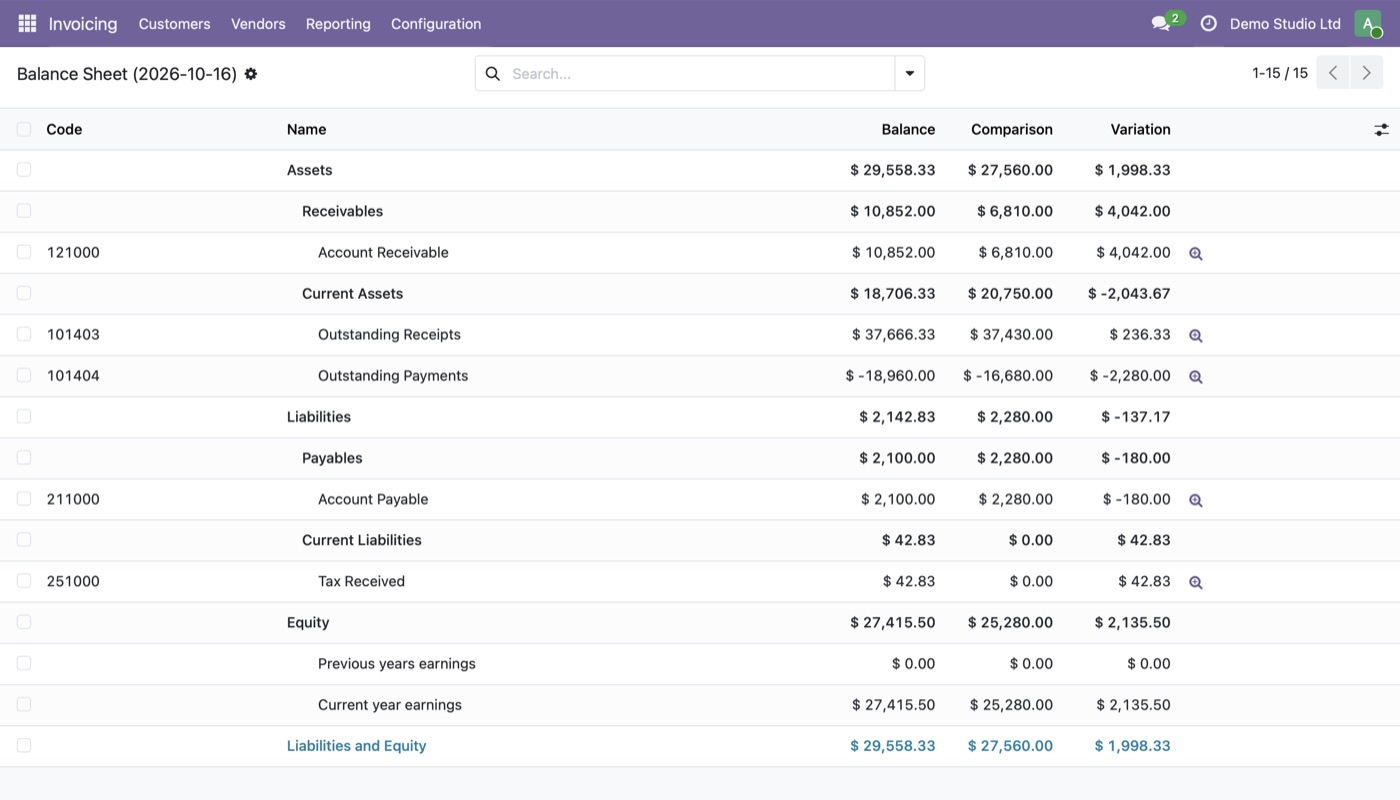Screen dimensions: 1400x800
Task: Open the conversations chat icon
Action: pos(1161,23)
